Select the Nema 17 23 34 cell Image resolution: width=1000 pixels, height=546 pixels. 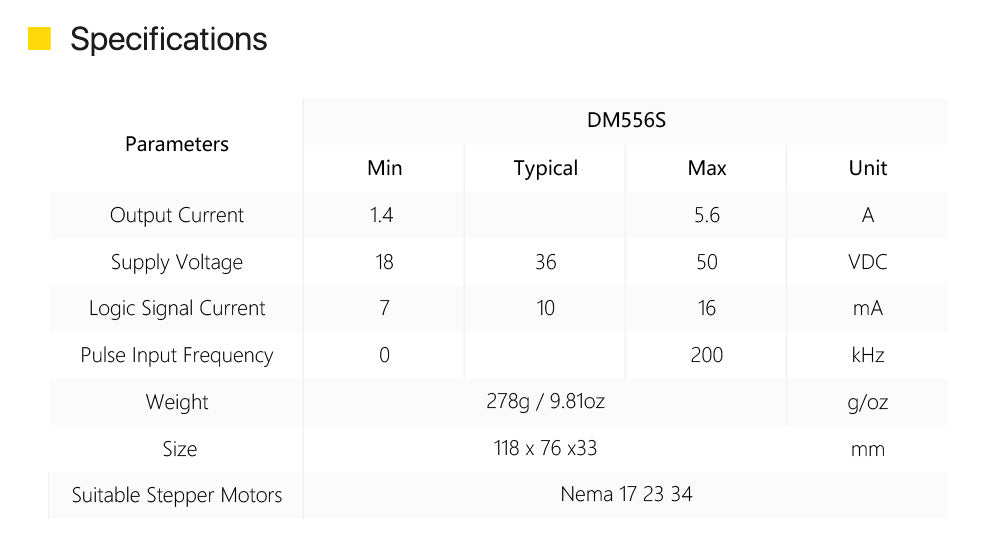coord(626,494)
